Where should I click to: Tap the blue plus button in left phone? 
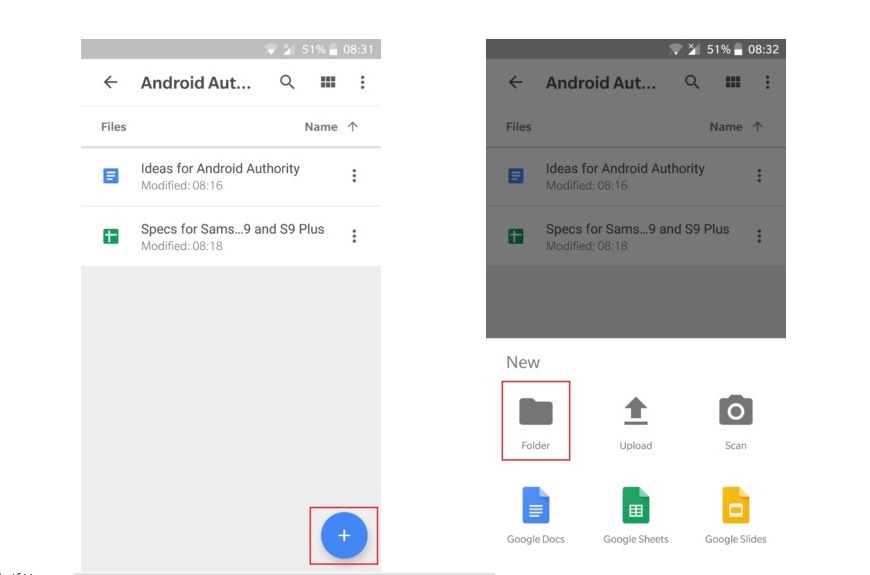[x=344, y=535]
